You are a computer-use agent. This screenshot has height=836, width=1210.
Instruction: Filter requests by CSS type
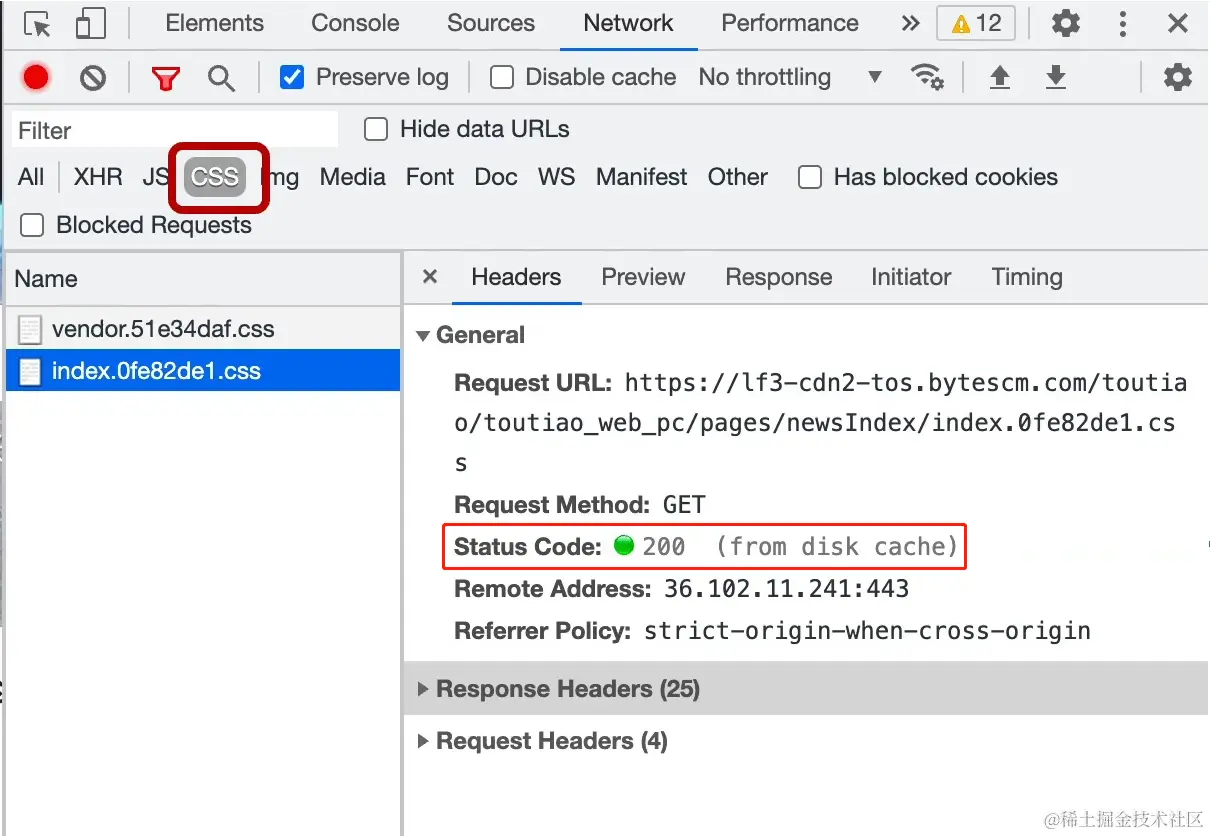[215, 177]
